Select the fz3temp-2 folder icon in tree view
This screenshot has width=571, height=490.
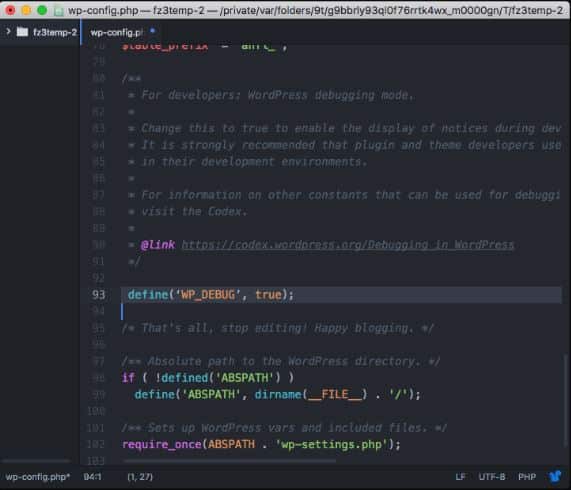pyautogui.click(x=22, y=32)
